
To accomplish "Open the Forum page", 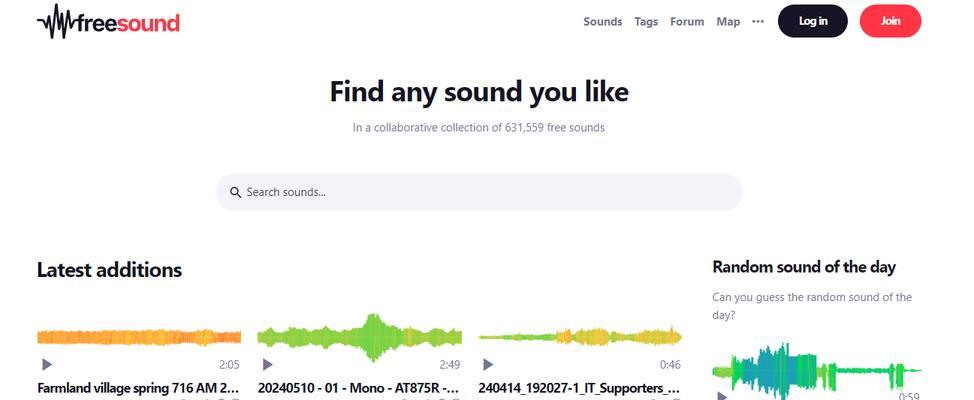I will pos(687,21).
